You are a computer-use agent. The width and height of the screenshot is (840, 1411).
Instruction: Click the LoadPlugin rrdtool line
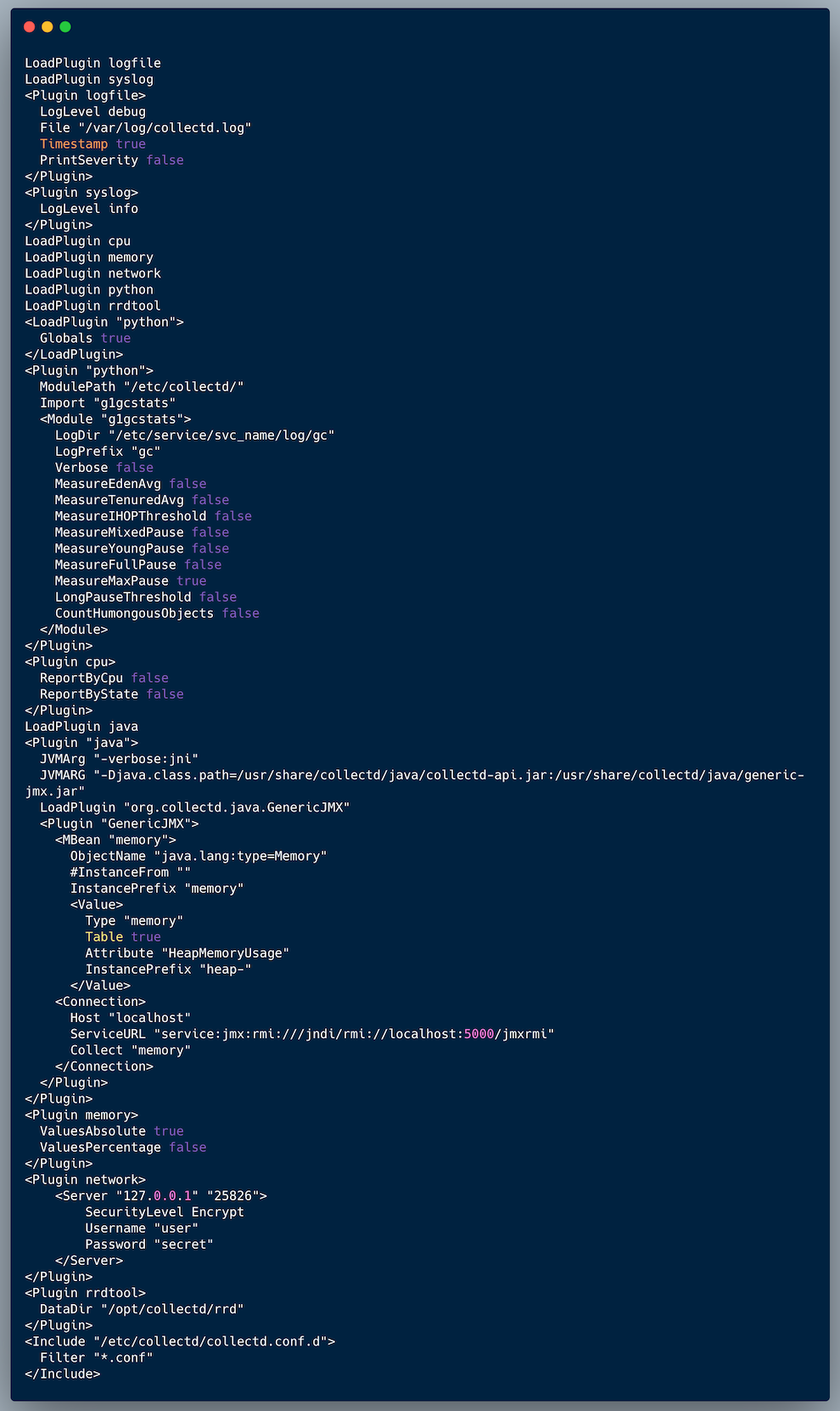pyautogui.click(x=92, y=306)
